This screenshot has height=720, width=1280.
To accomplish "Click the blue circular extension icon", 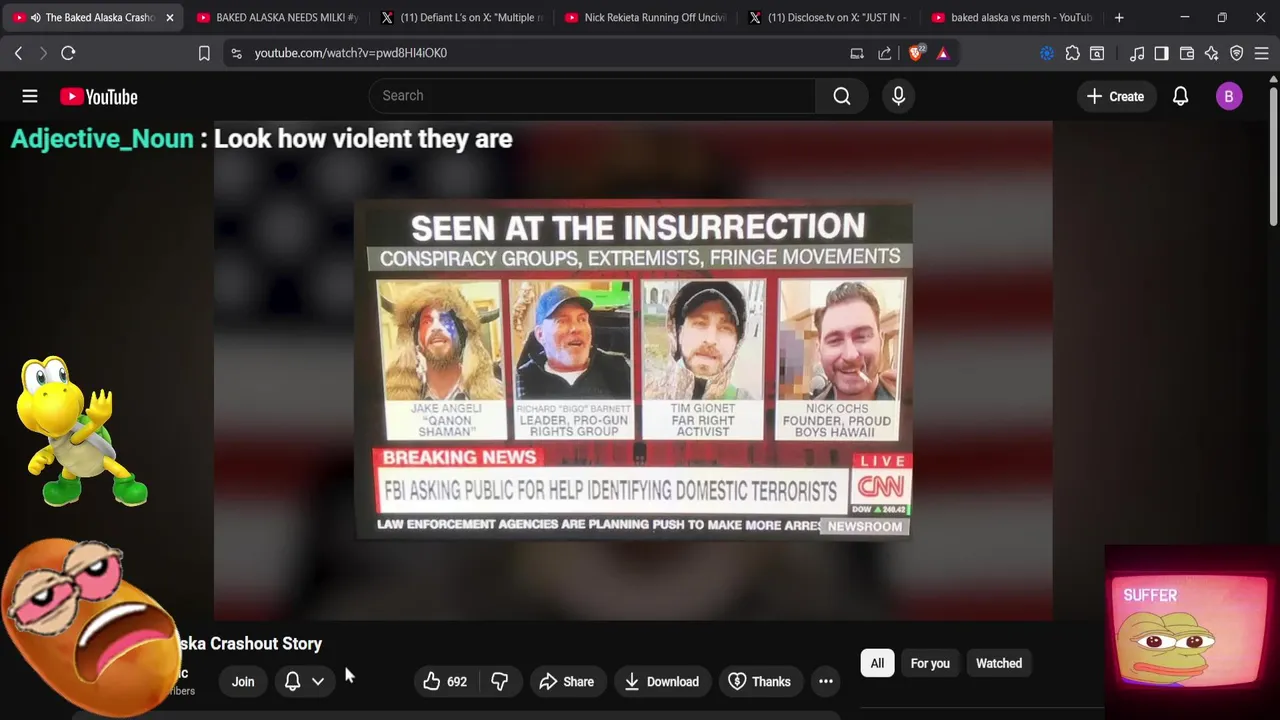I will (x=1047, y=53).
